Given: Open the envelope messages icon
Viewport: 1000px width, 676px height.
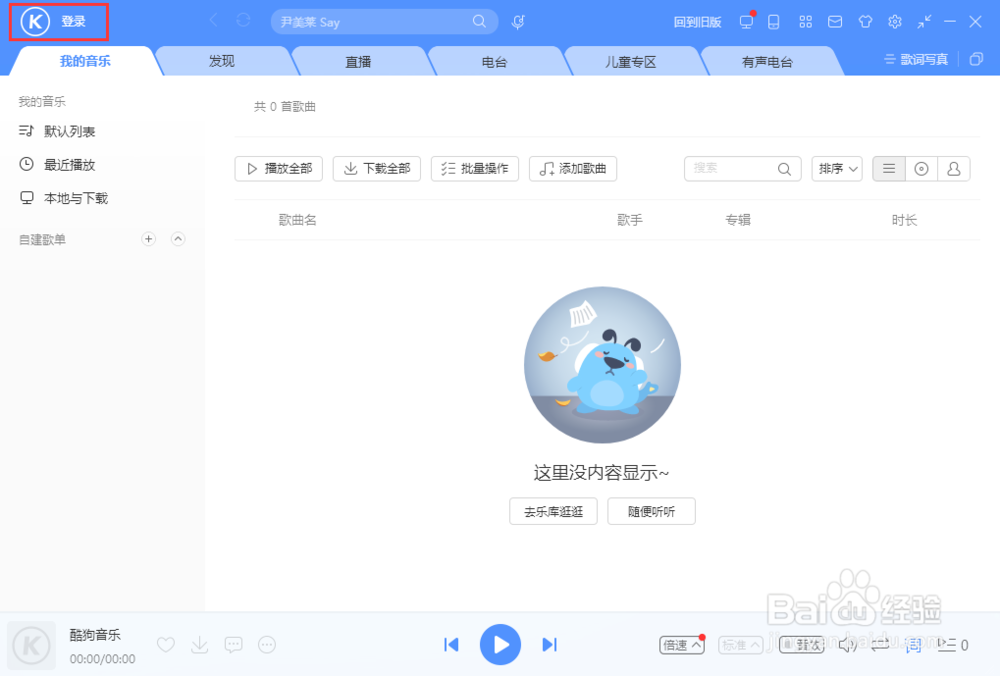Looking at the screenshot, I should [x=835, y=22].
